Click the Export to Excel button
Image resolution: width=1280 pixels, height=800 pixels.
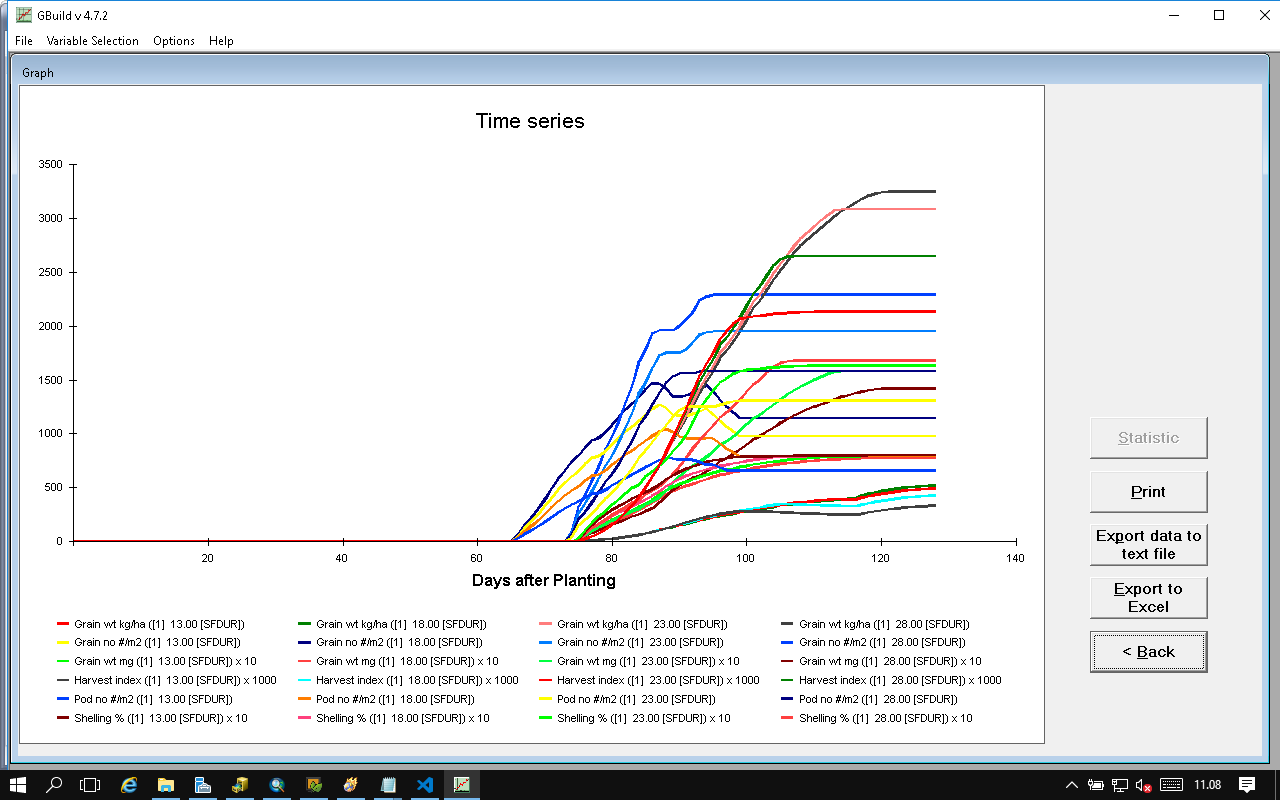click(x=1148, y=598)
